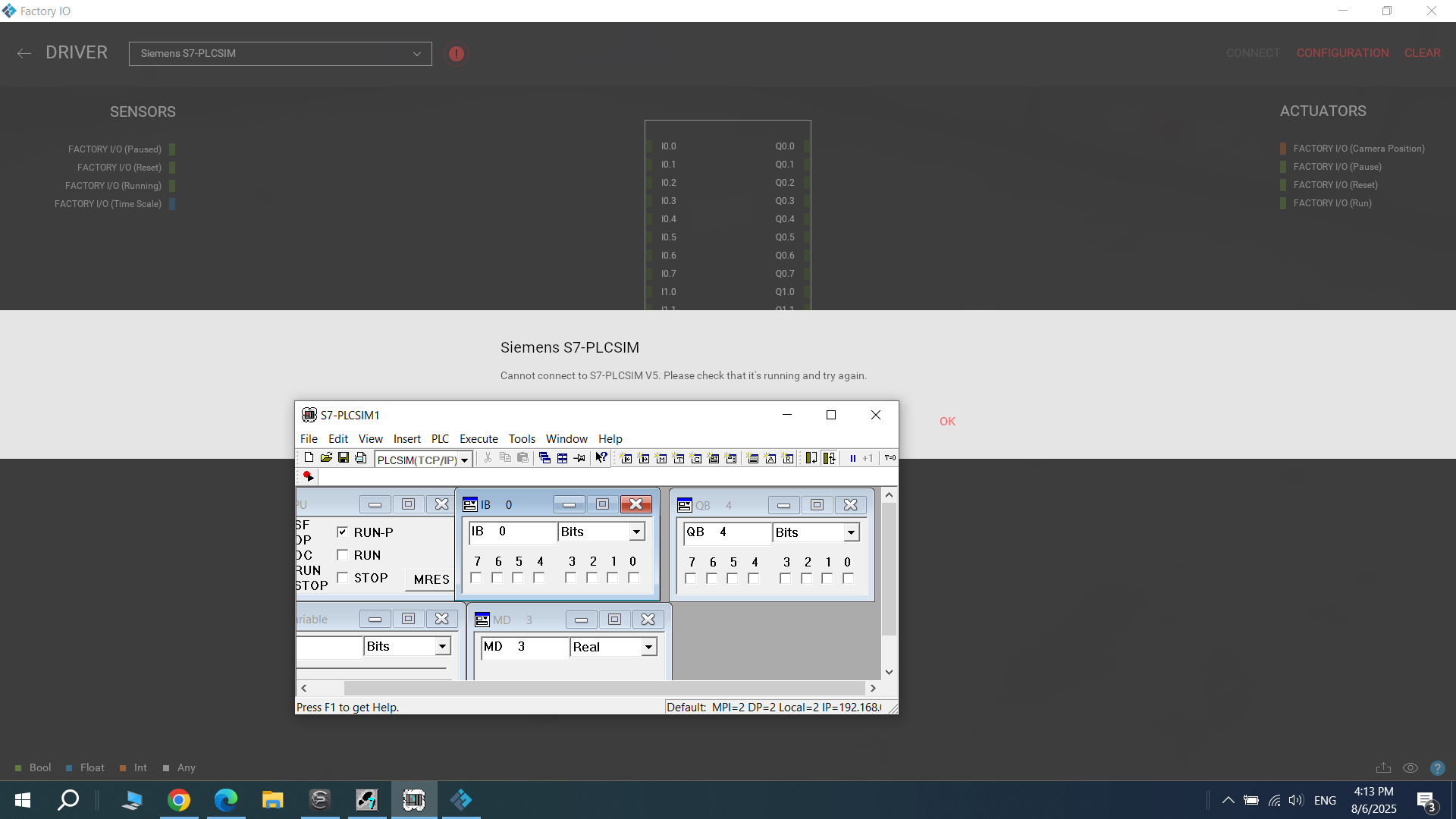This screenshot has height=819, width=1456.
Task: Toggle bit 3 checkbox in the IB 0 window
Action: [x=571, y=578]
